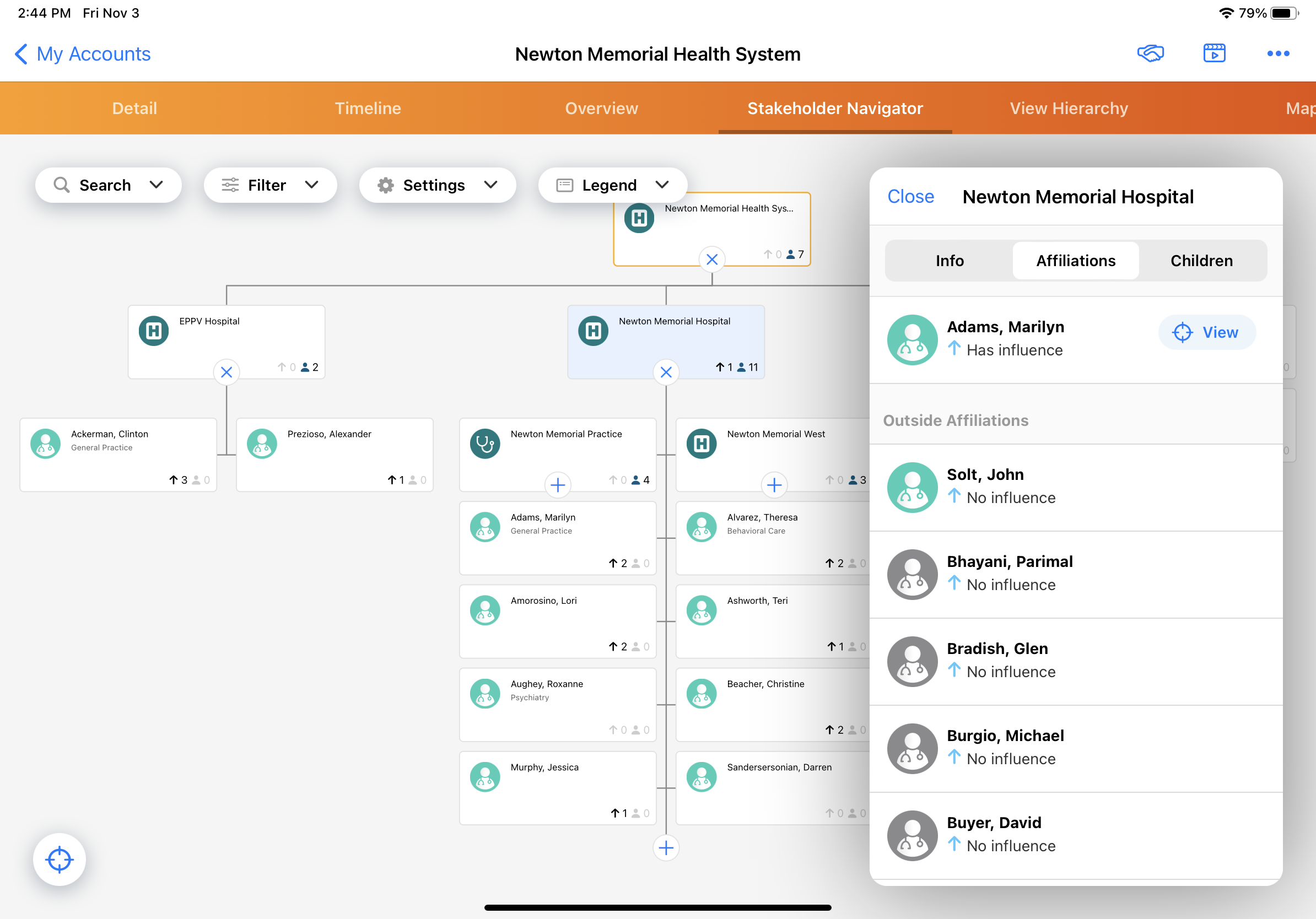Open the media presentation icon

[x=1214, y=53]
